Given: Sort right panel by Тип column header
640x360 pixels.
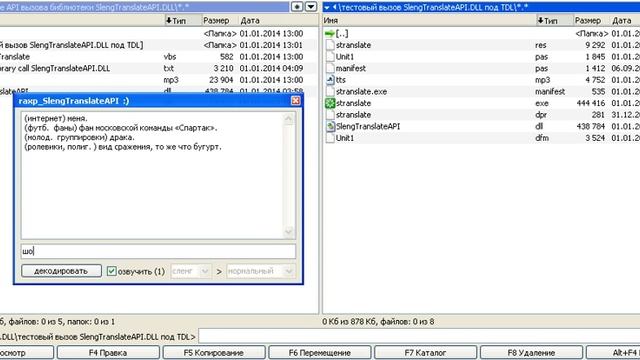Looking at the screenshot, I should point(554,20).
